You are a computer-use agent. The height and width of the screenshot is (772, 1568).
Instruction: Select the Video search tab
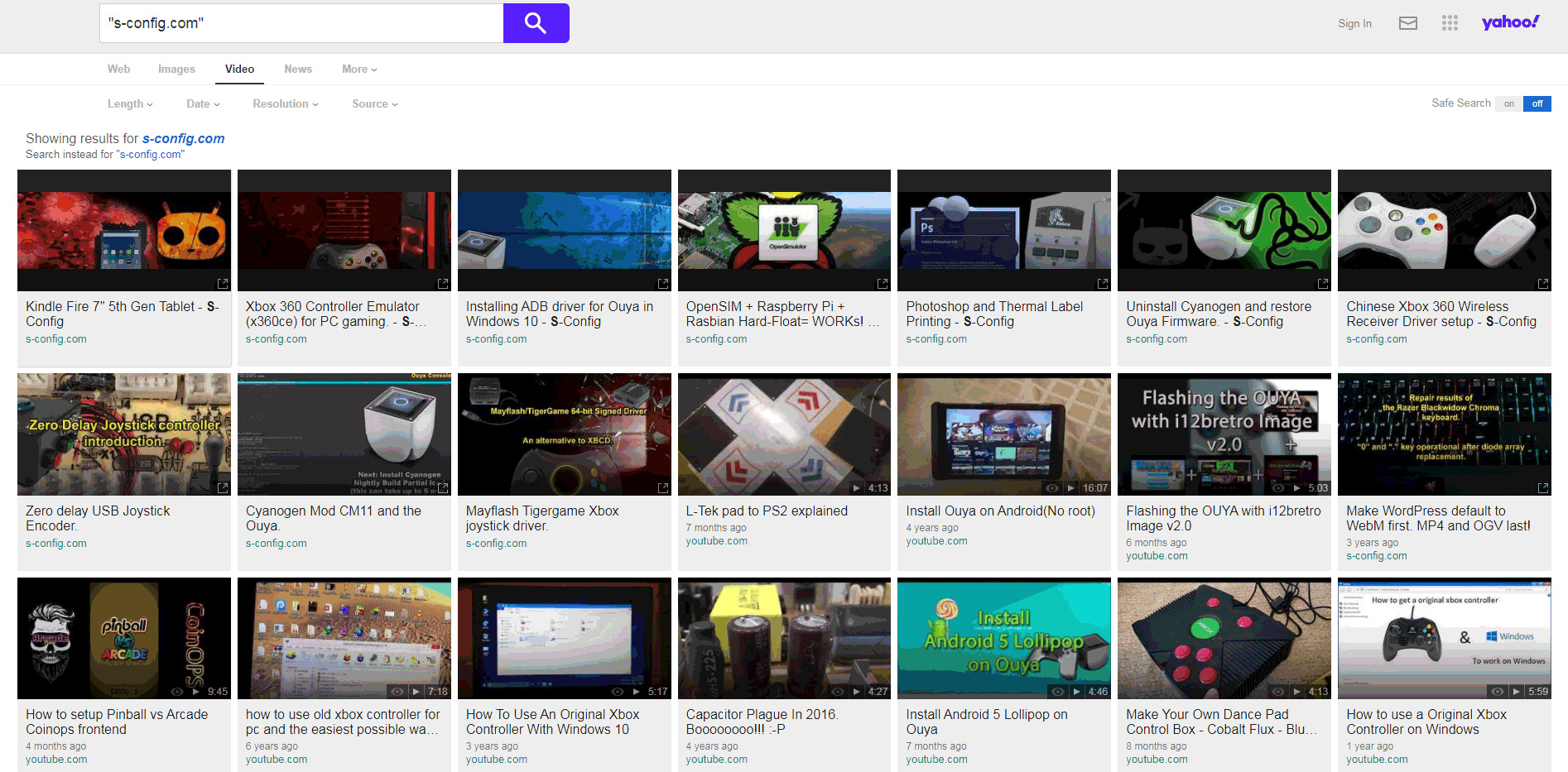(x=239, y=70)
